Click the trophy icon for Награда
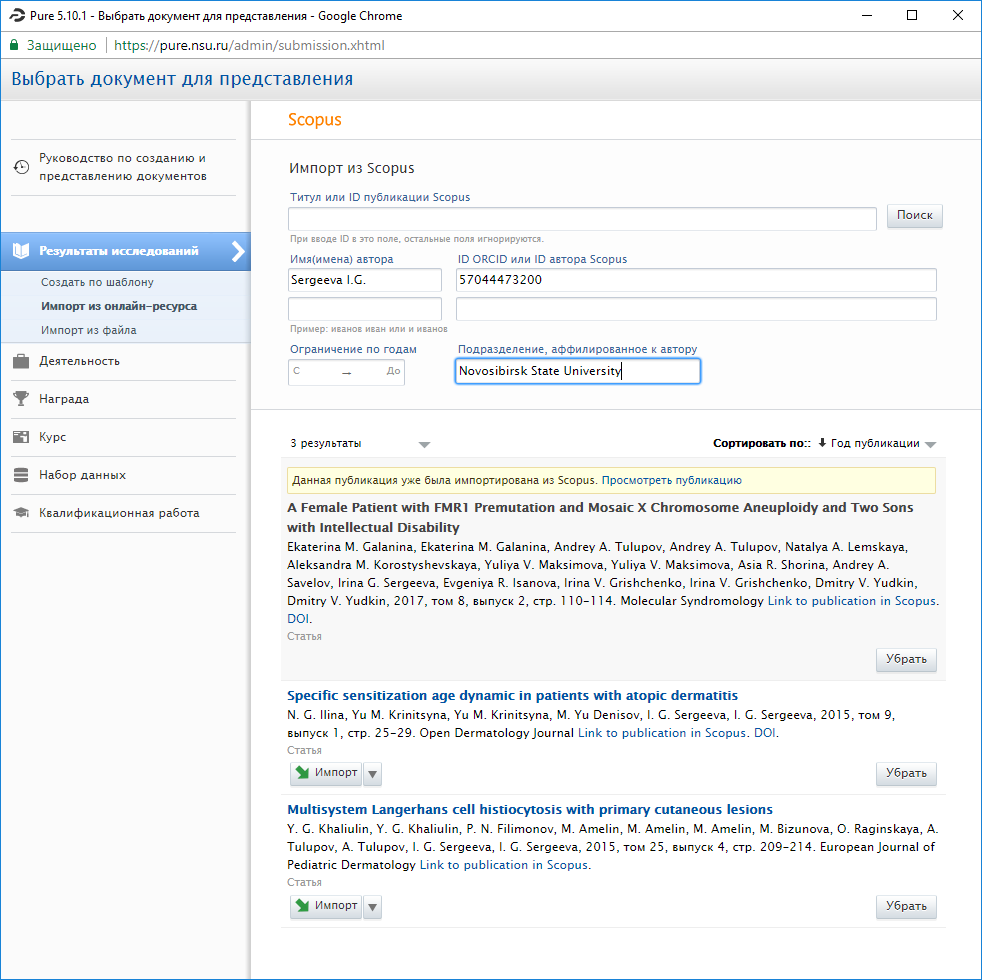 [21, 399]
